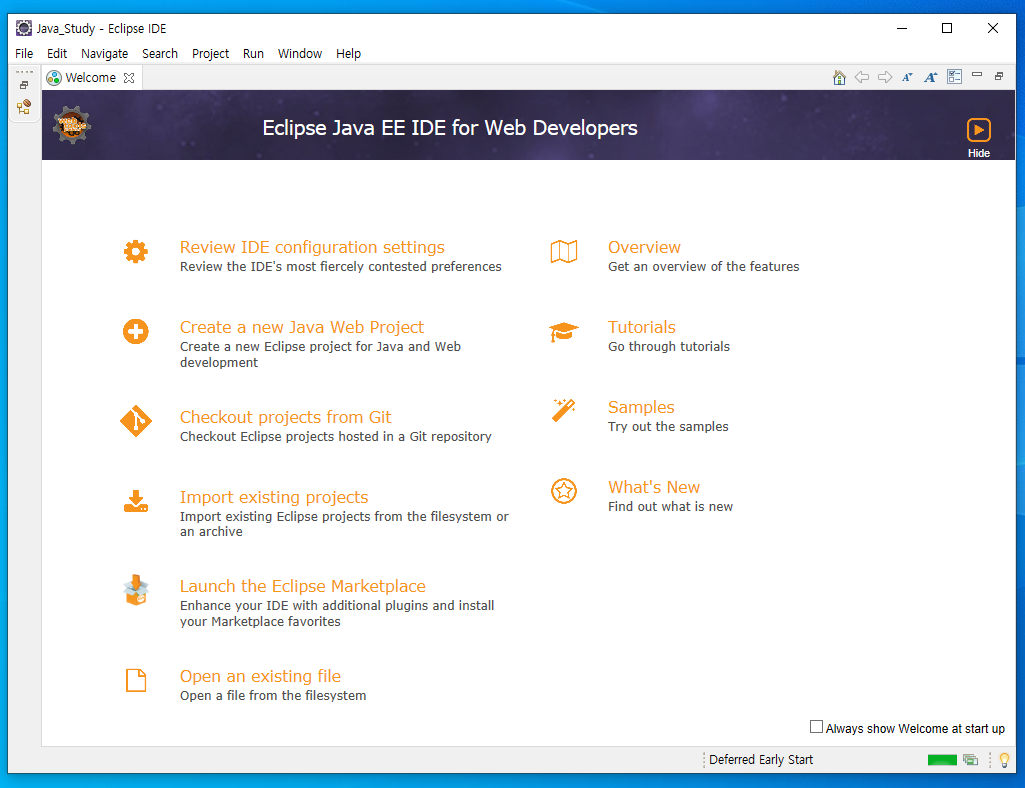Click the Git diamond icon
Viewport: 1025px width, 788px height.
pyautogui.click(x=136, y=421)
